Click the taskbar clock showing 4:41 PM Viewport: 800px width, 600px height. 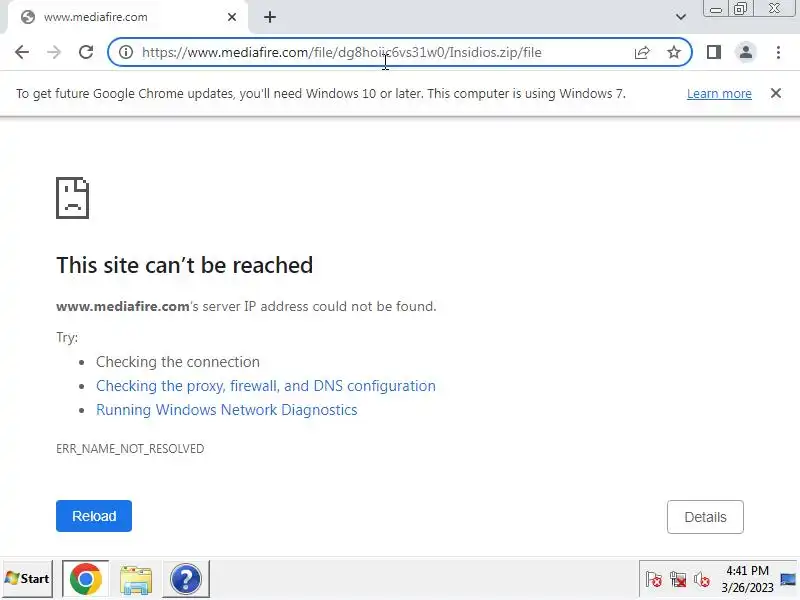pyautogui.click(x=747, y=579)
